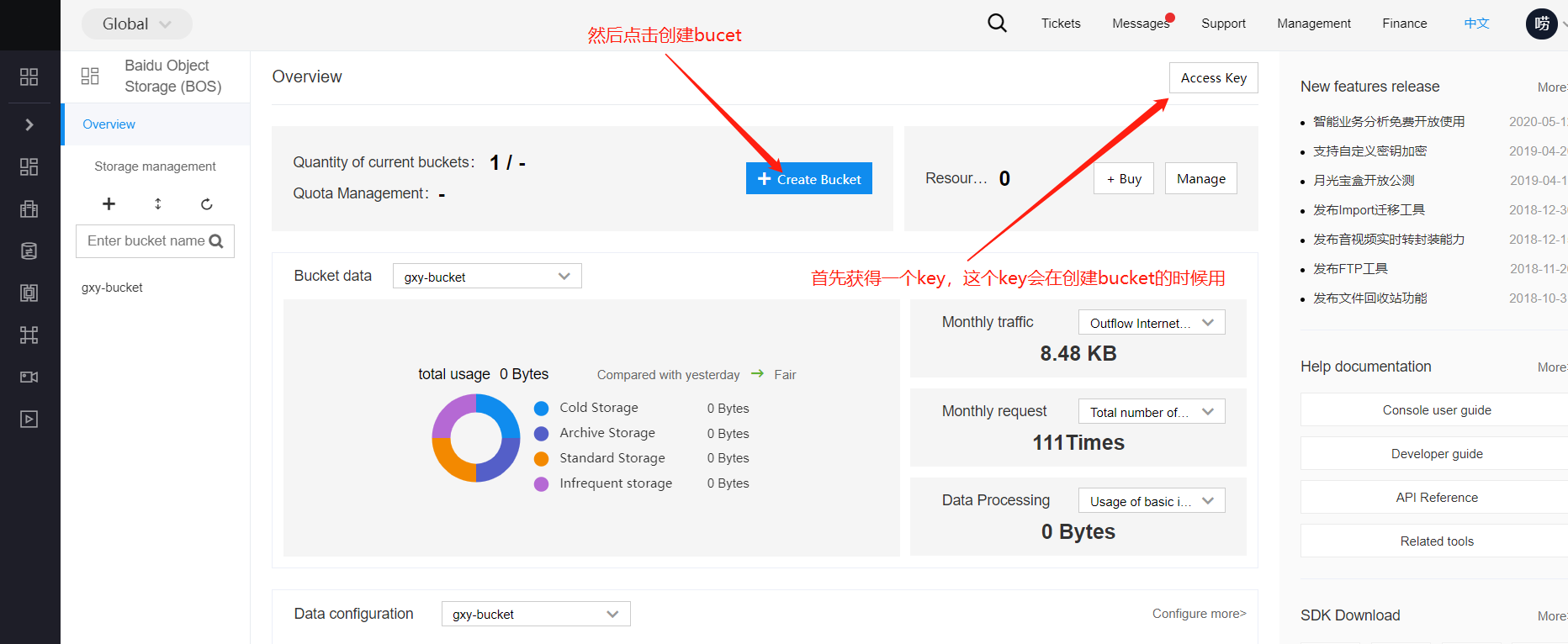The height and width of the screenshot is (644, 1568).
Task: Open the 支持自定义密钥加密 announcement
Action: click(1369, 151)
